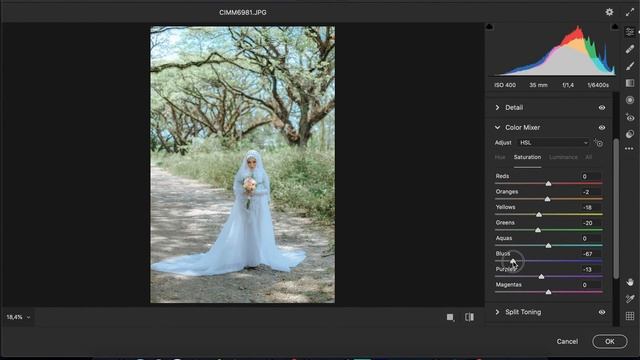Click the CIMM6981.JPG file name title
Image resolution: width=640 pixels, height=360 pixels.
[x=242, y=13]
